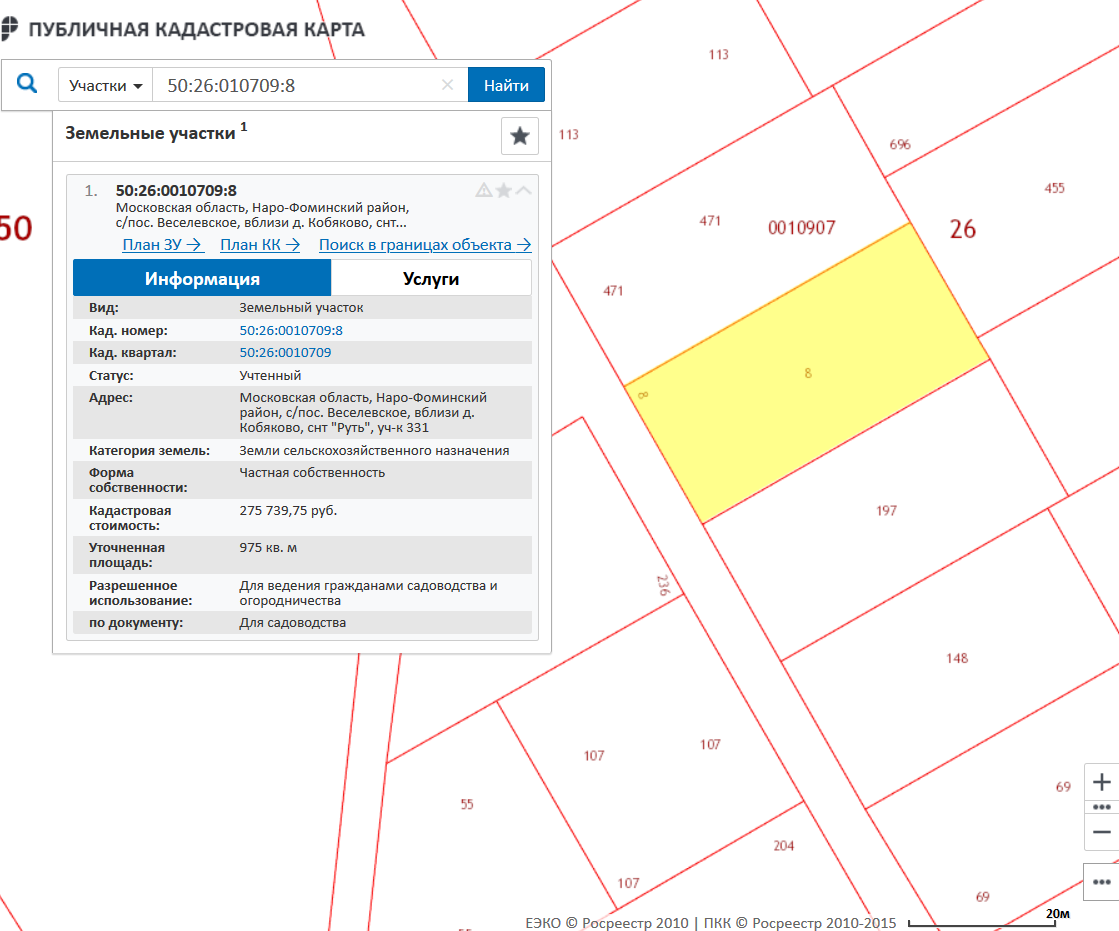This screenshot has height=931, width=1119.
Task: Clear the search field with the X icon
Action: click(x=447, y=85)
